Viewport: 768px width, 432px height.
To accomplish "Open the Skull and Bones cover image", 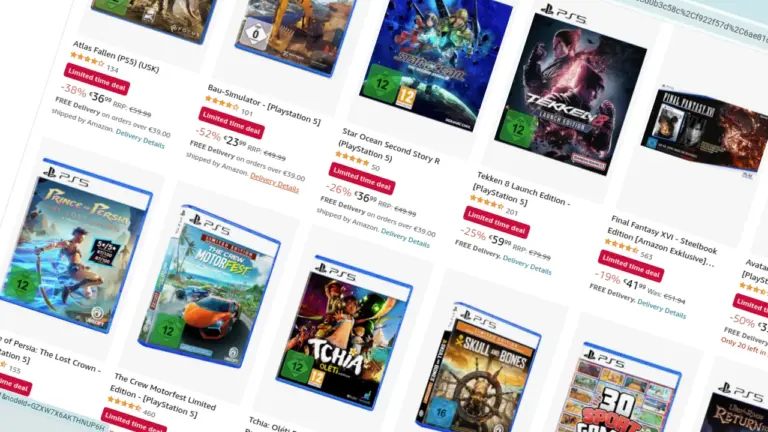I will click(478, 368).
